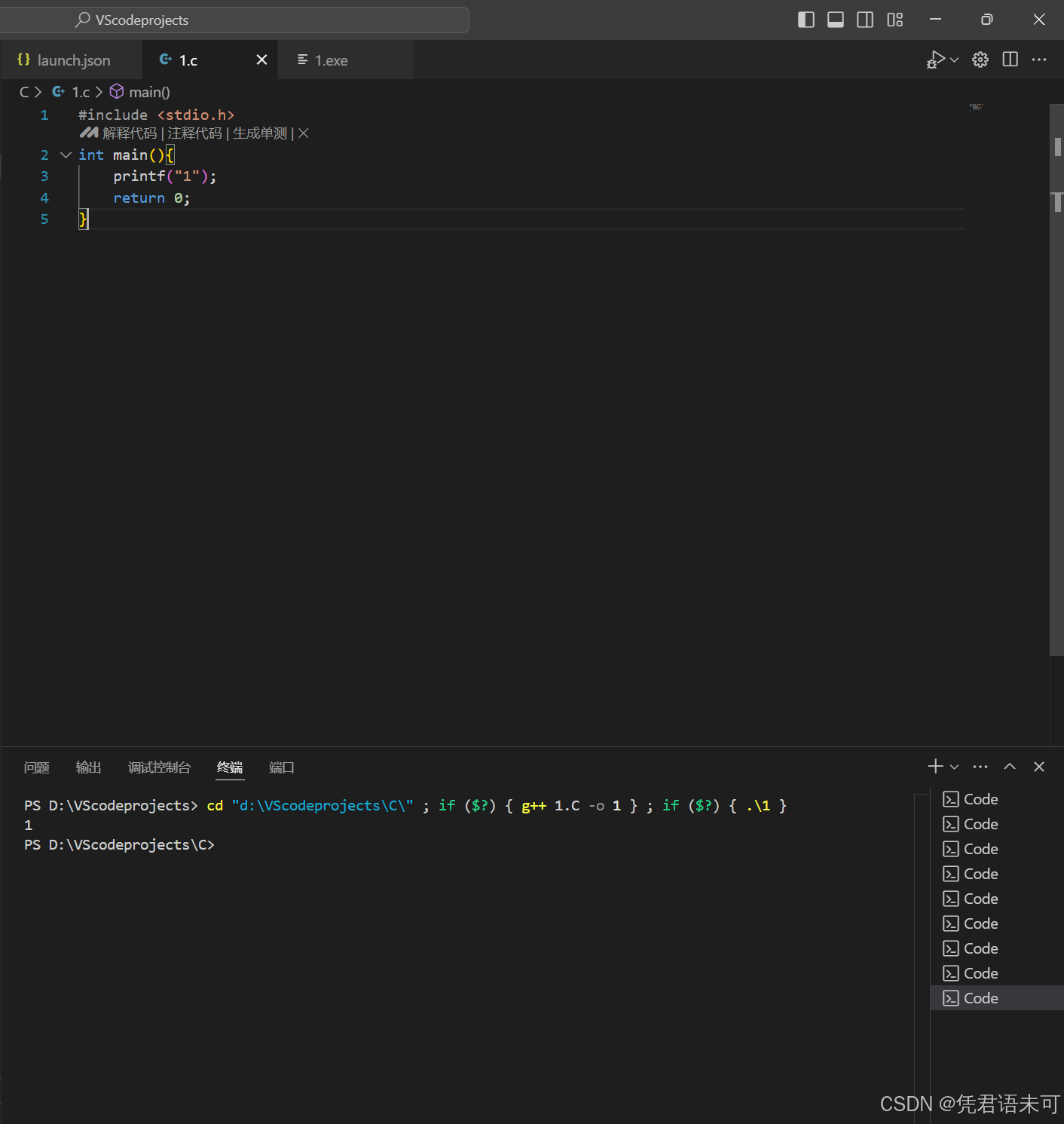Open terminal panel more actions ellipsis
This screenshot has height=1124, width=1064.
[980, 767]
